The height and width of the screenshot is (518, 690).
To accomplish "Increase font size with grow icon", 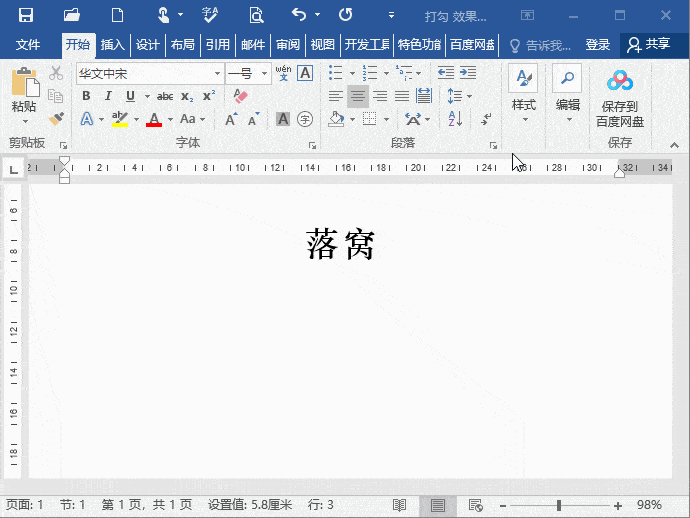I will 231,119.
